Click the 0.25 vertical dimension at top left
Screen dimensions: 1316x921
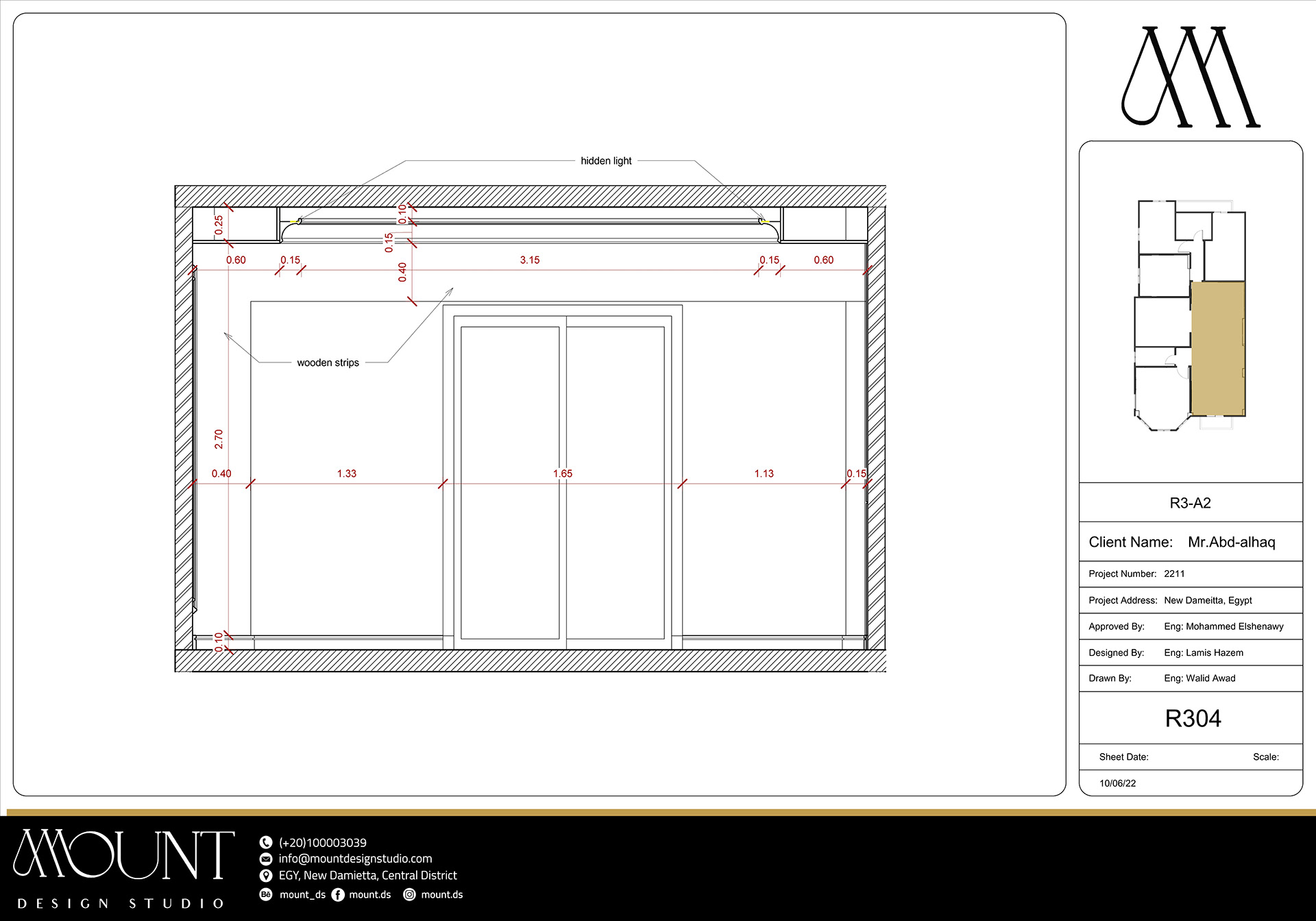(x=219, y=225)
